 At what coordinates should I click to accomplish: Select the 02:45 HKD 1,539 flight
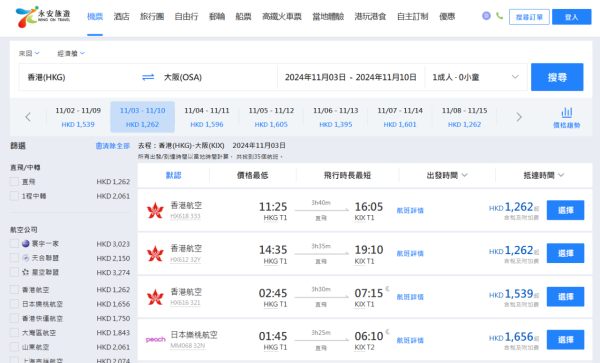click(x=566, y=296)
